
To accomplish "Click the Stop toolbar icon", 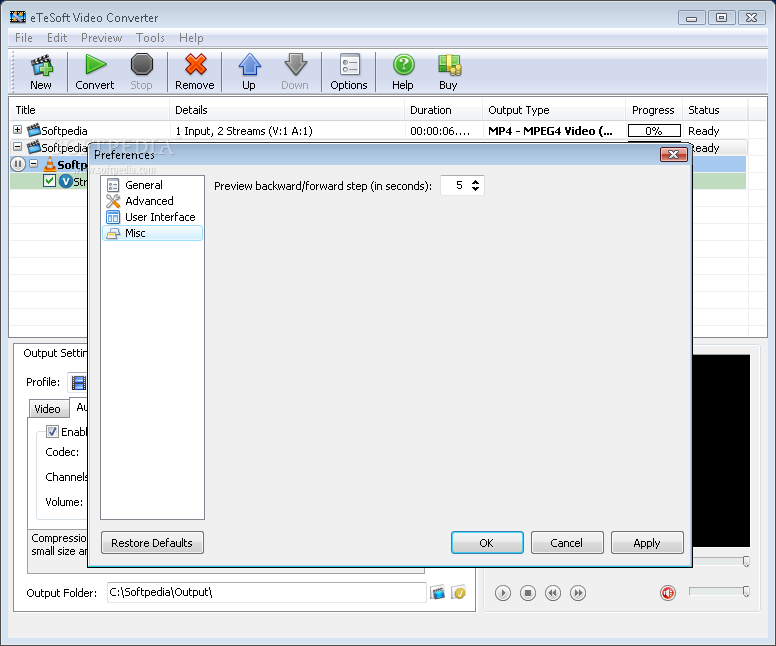I will pyautogui.click(x=142, y=64).
